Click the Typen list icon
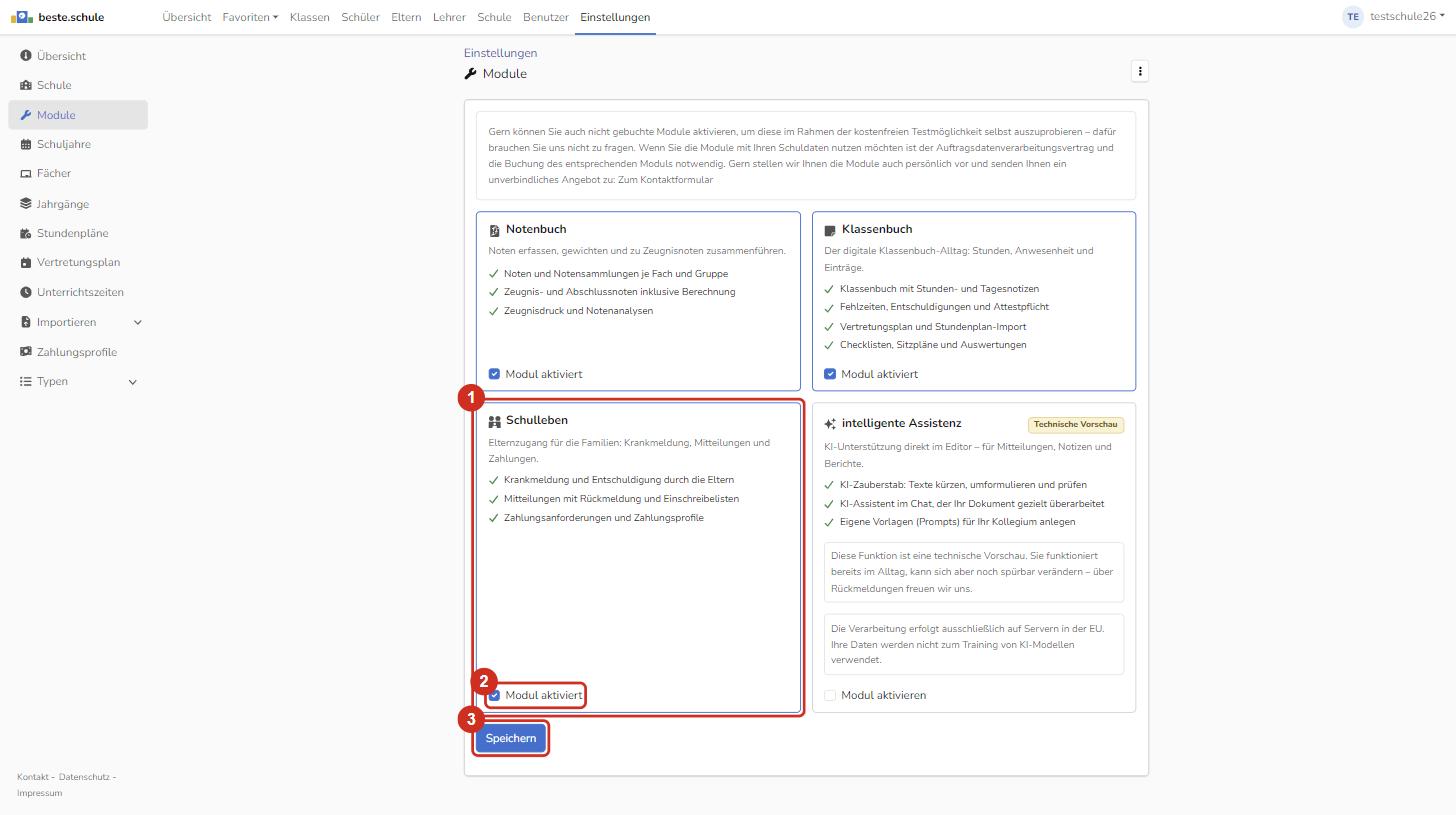This screenshot has height=815, width=1456. pos(26,381)
